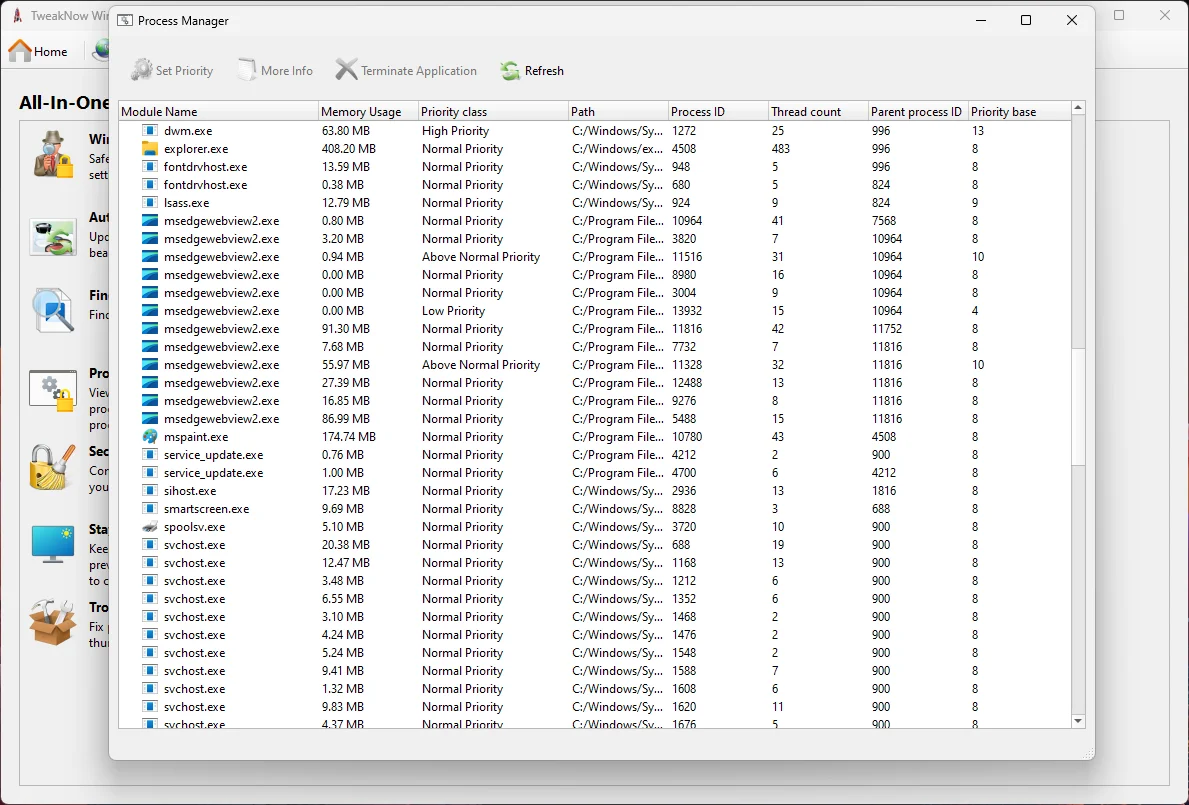Select the explorer.exe folder icon
1189x805 pixels.
point(150,149)
